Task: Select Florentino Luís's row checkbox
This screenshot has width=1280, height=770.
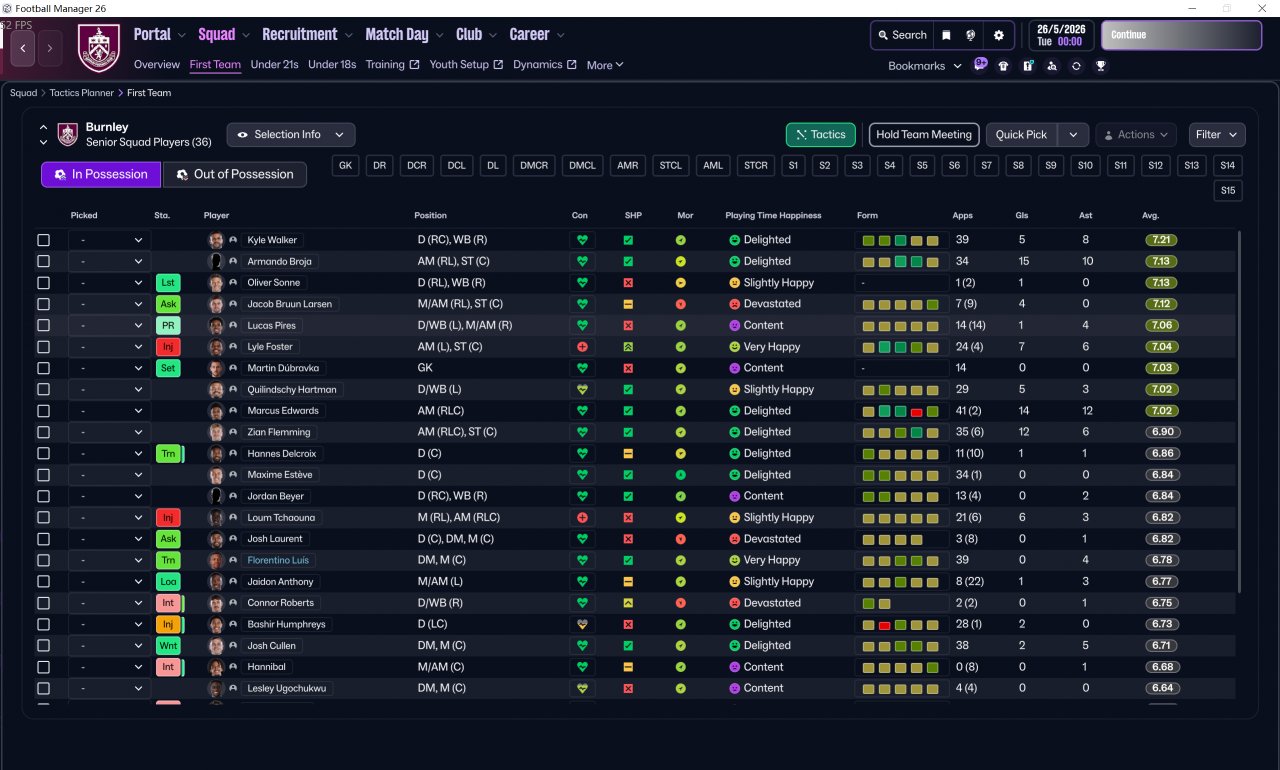Action: click(43, 560)
